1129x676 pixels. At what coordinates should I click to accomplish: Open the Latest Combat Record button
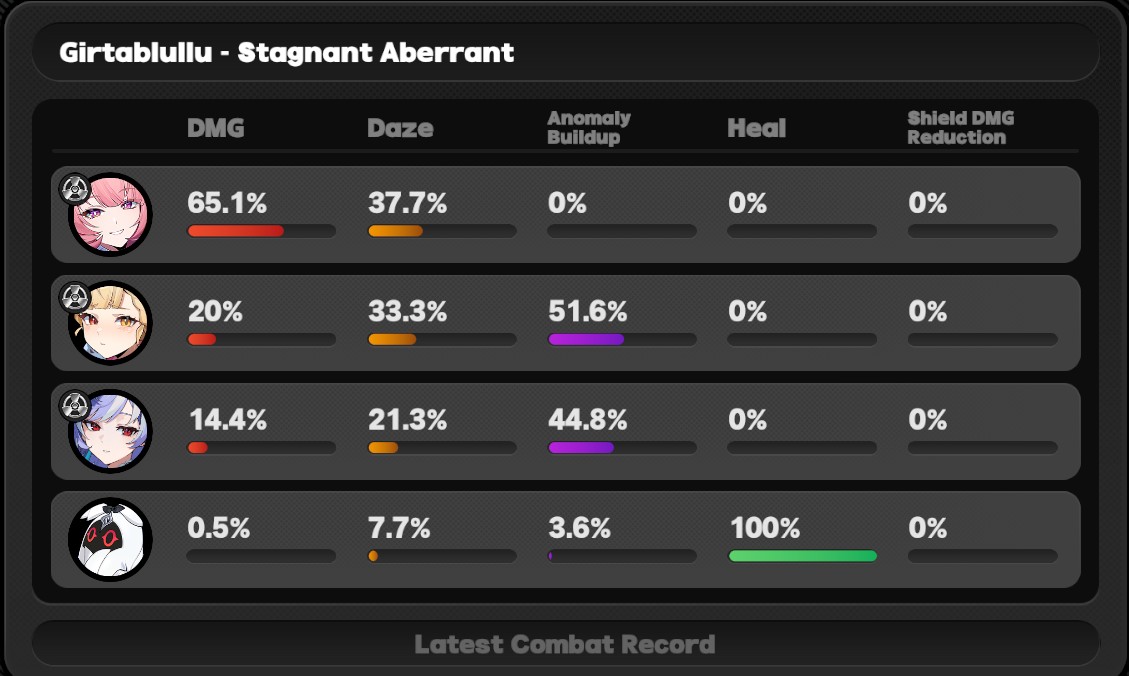[x=565, y=644]
